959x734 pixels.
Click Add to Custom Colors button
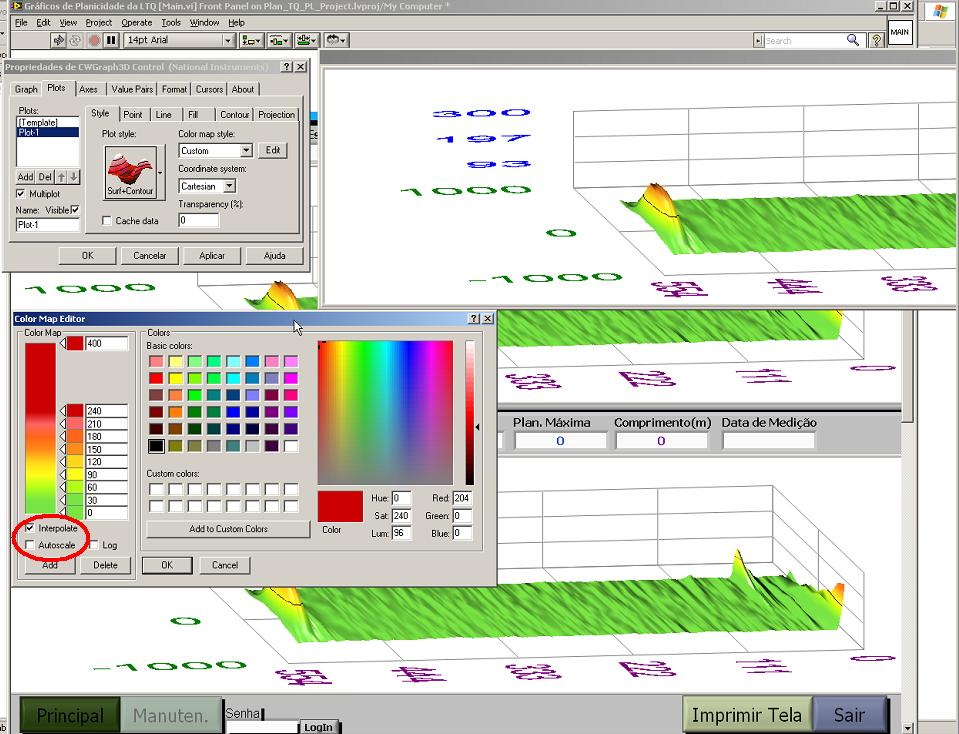click(228, 529)
